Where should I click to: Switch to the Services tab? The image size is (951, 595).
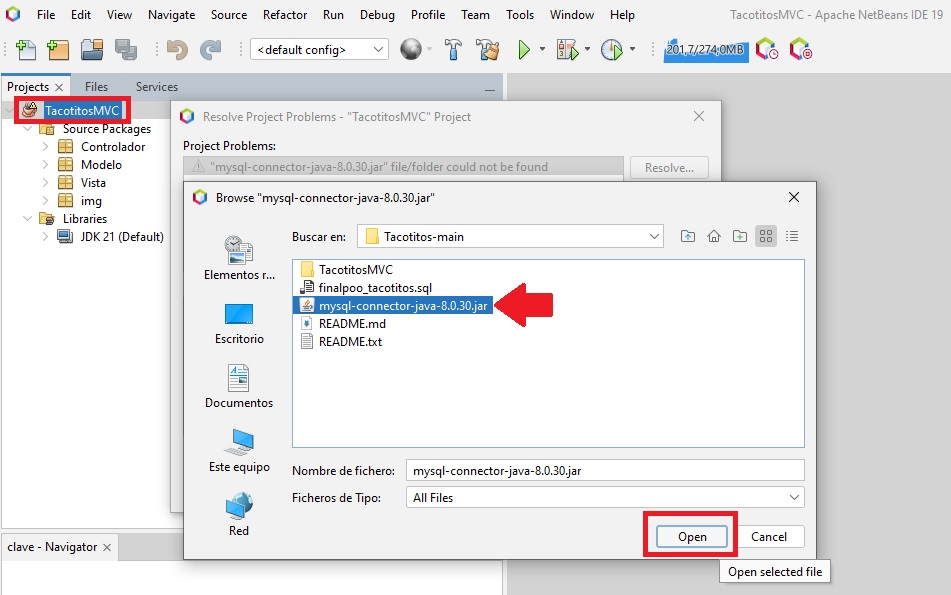click(156, 87)
